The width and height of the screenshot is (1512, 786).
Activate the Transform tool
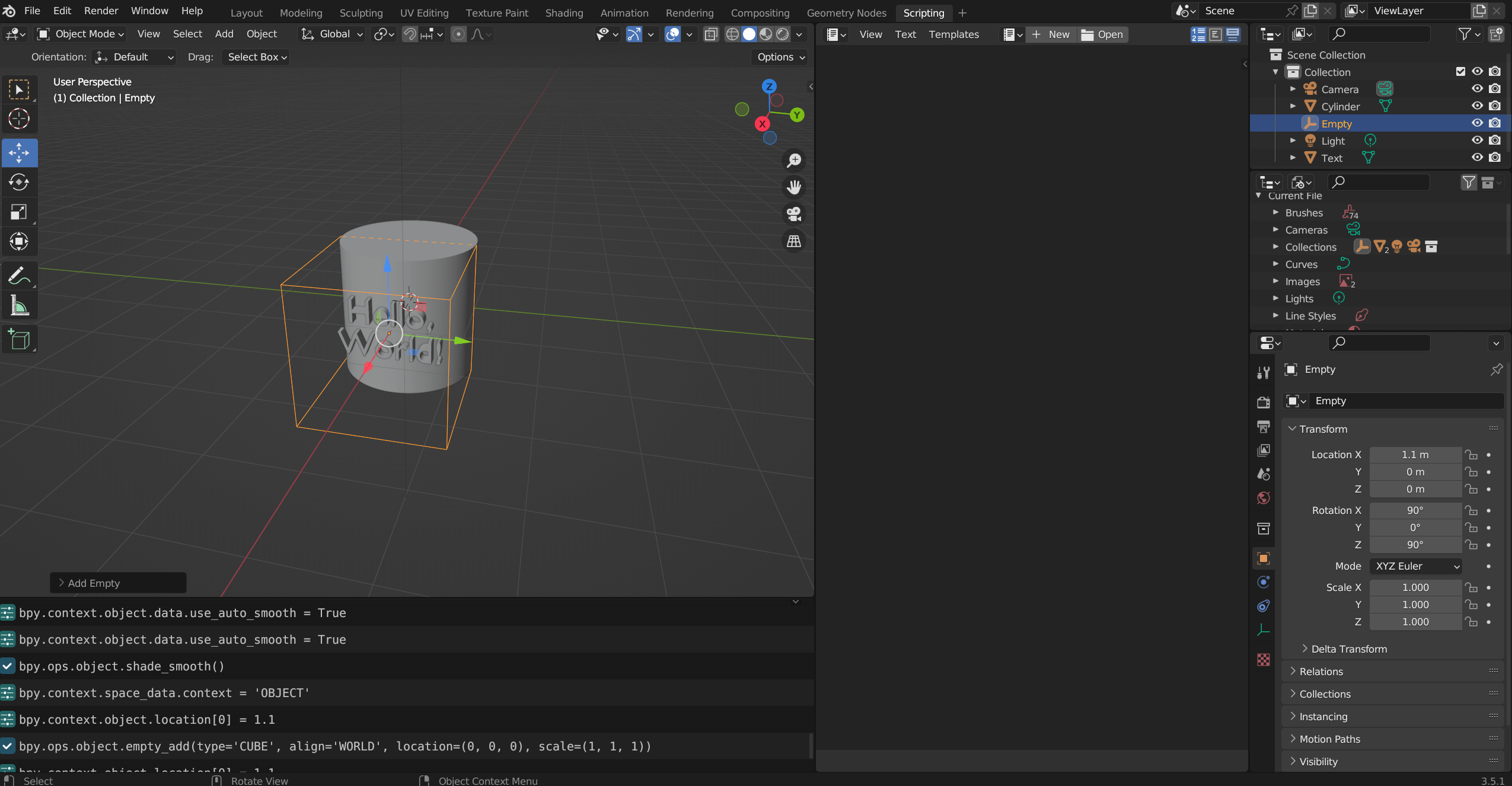coord(19,241)
